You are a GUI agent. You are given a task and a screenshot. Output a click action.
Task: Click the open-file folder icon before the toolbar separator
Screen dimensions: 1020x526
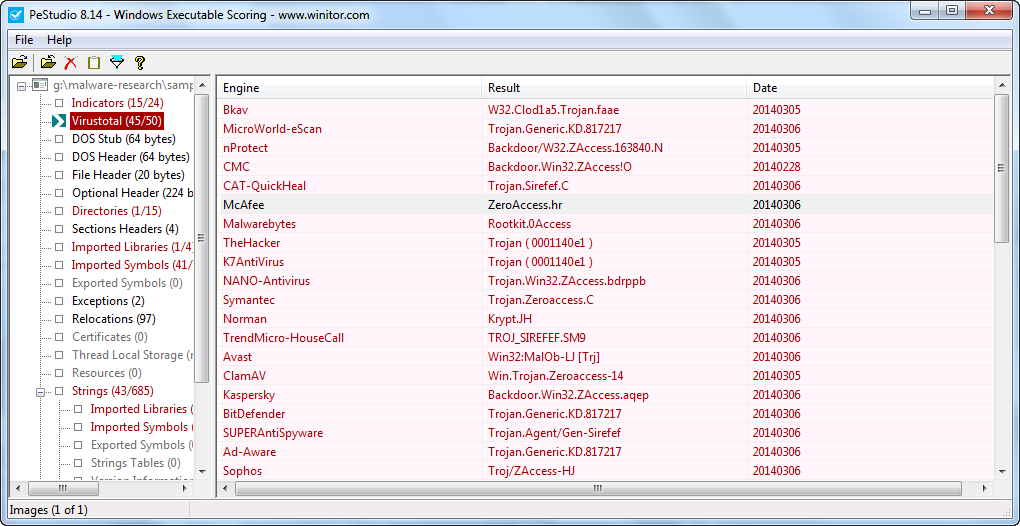point(20,62)
